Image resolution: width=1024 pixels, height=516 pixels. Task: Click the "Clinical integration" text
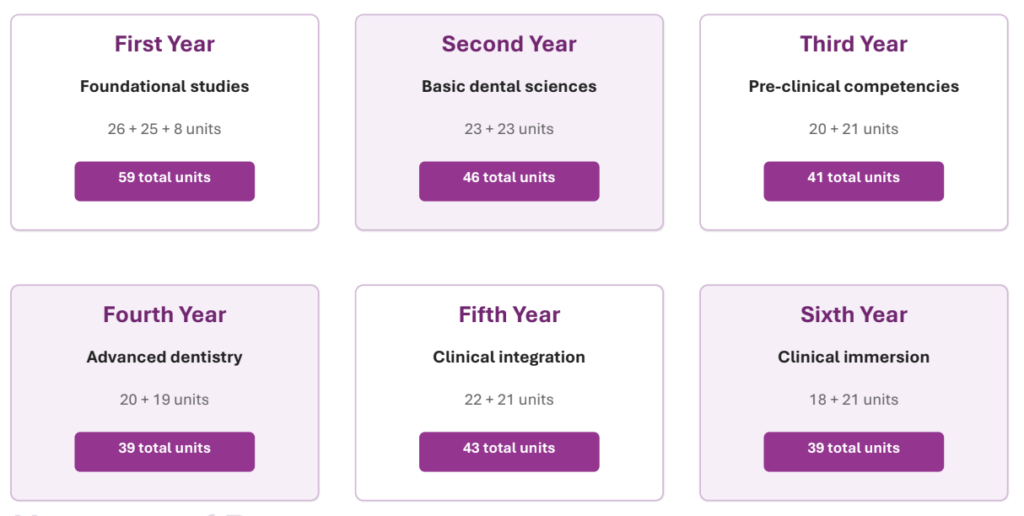(x=509, y=357)
